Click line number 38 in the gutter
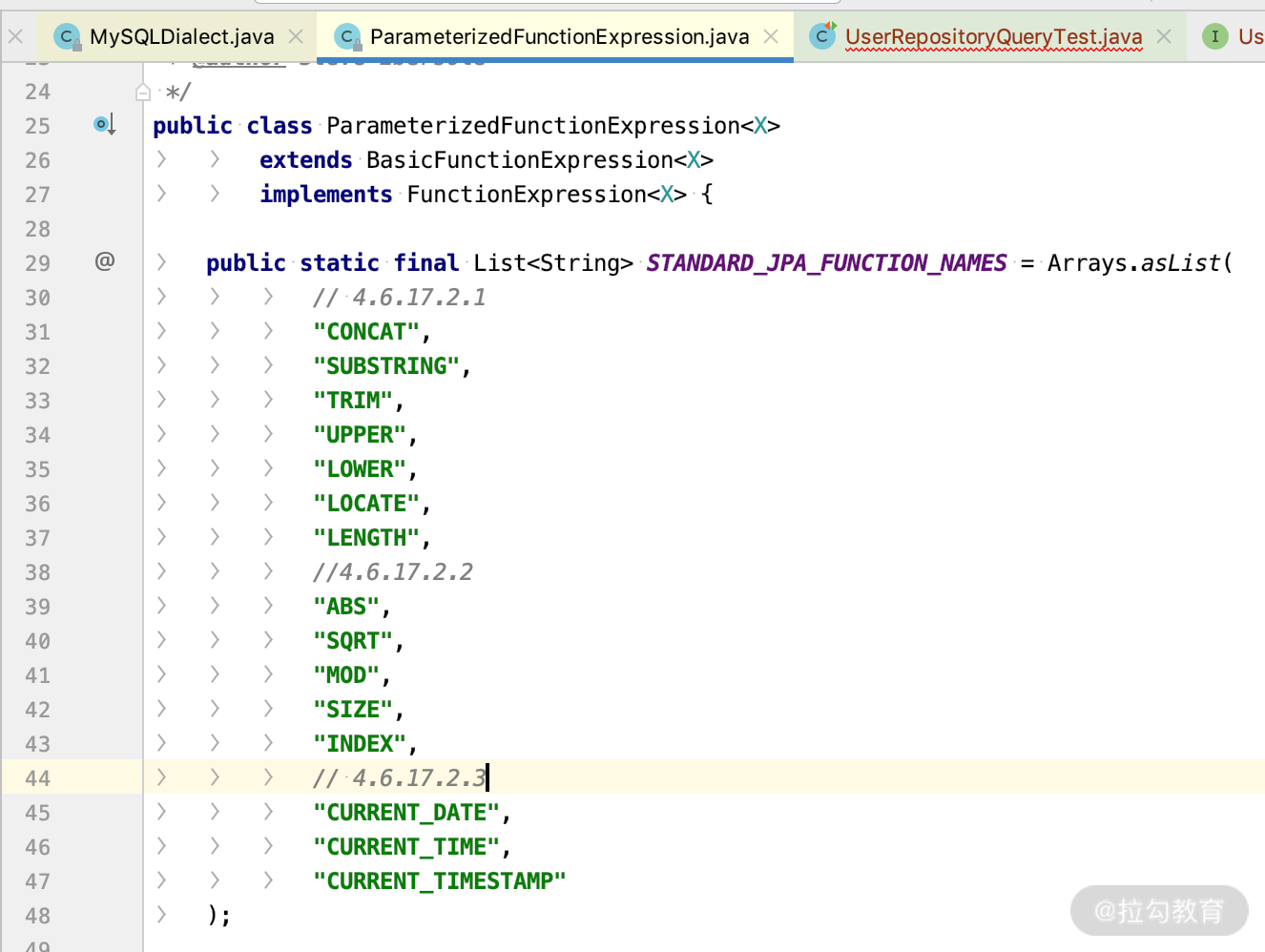 point(38,572)
